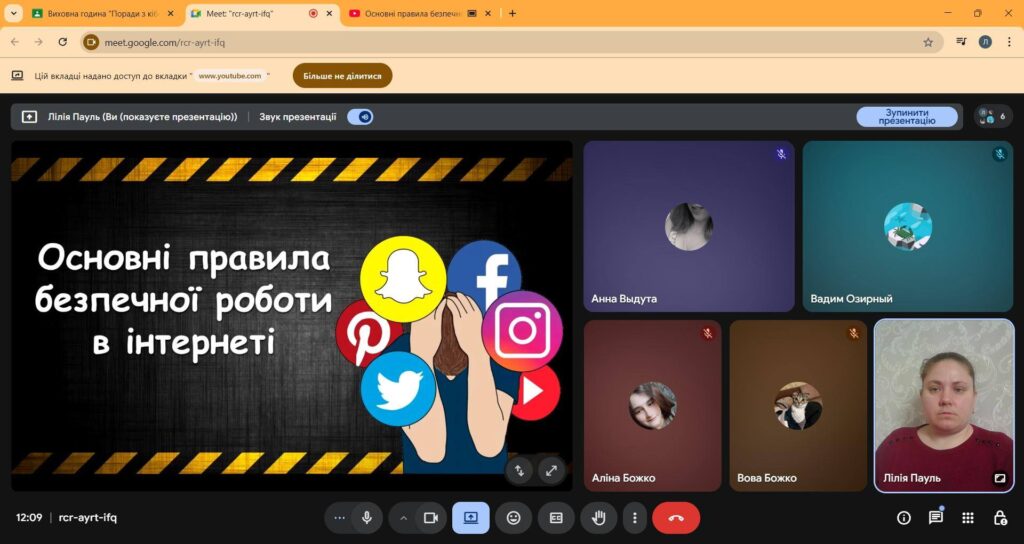Click "Більше не ділитися" button
1024x544 pixels.
pos(342,76)
